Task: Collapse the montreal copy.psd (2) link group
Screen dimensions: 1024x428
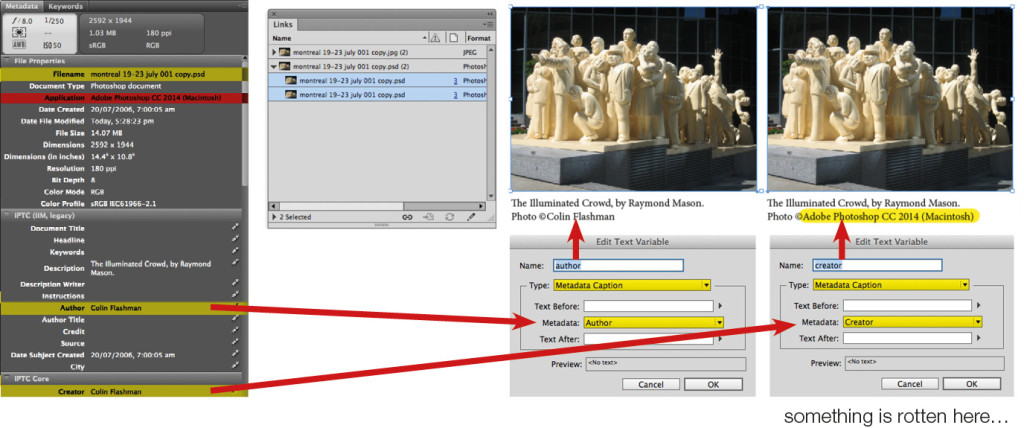Action: (274, 67)
